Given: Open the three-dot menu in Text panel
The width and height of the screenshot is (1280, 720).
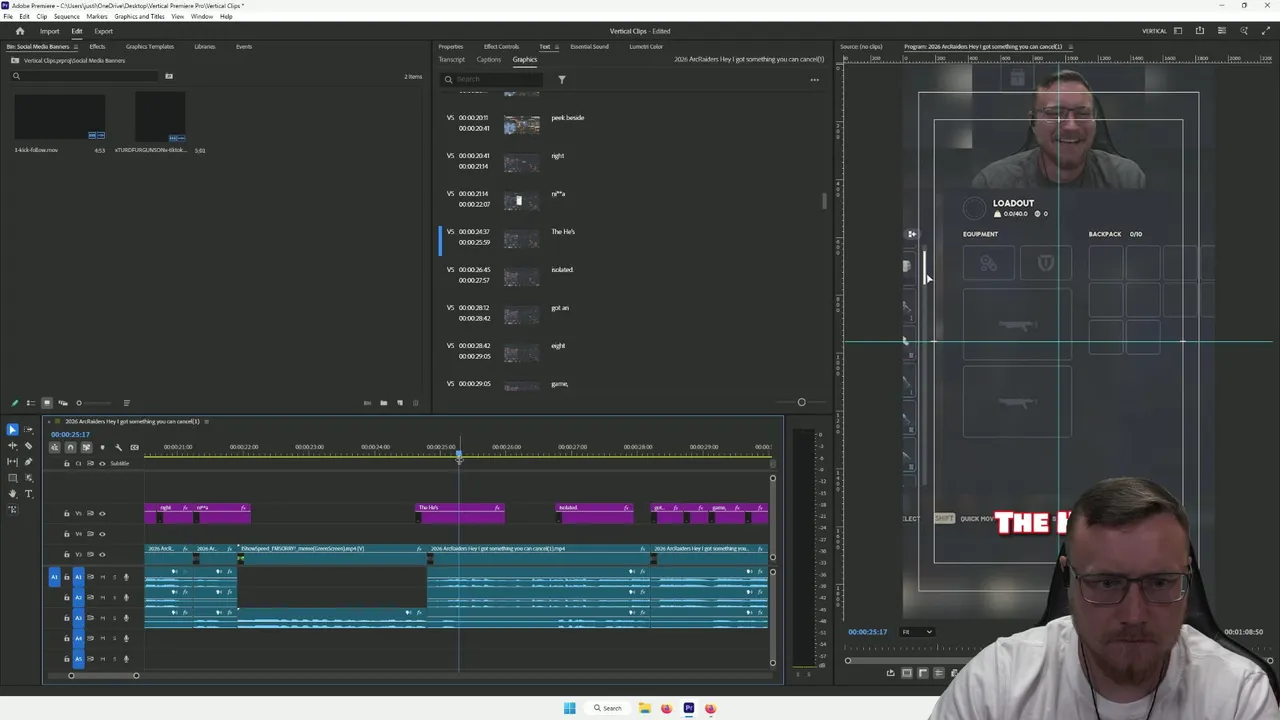Looking at the screenshot, I should tap(814, 79).
